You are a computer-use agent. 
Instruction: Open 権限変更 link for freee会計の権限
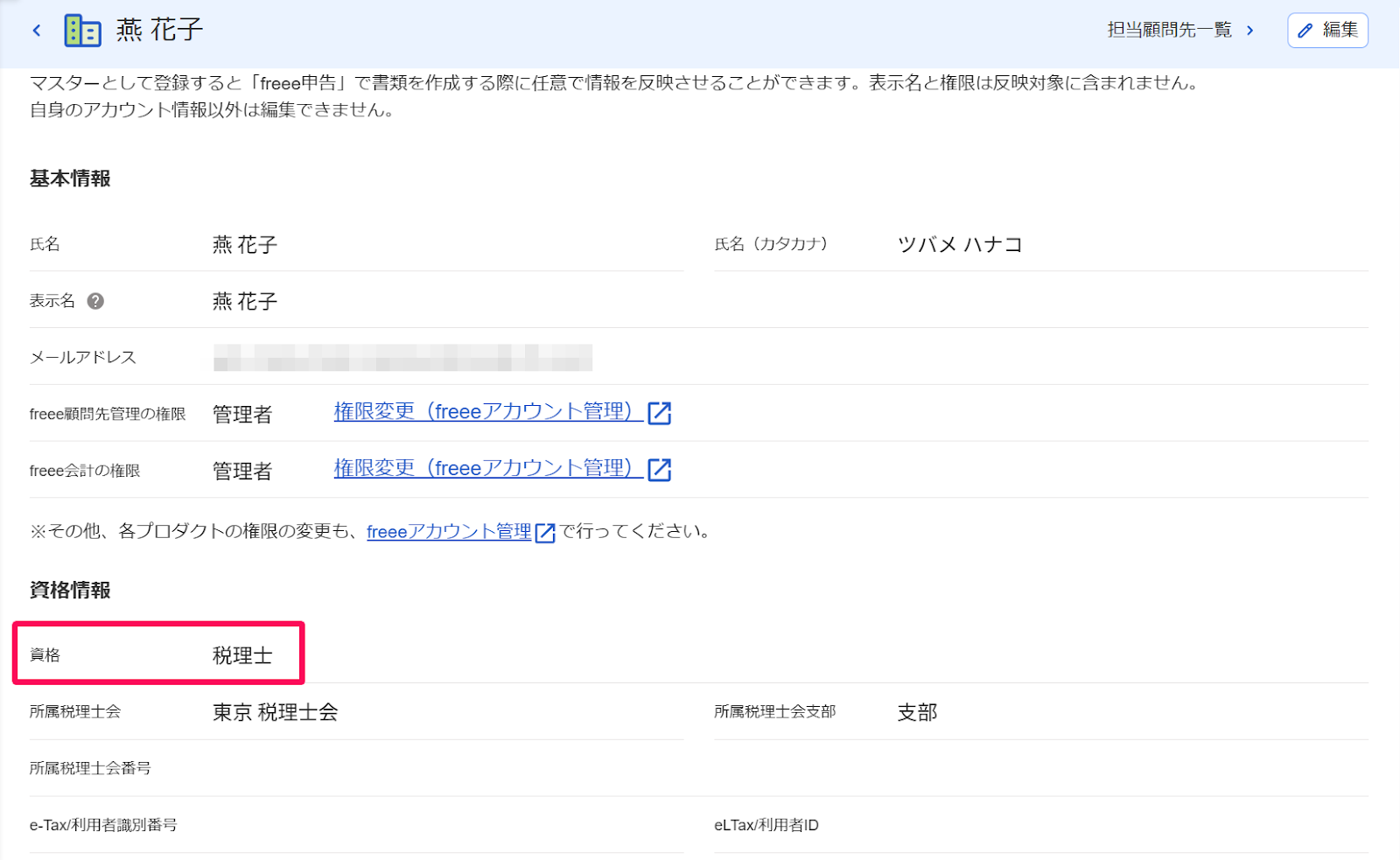[488, 469]
